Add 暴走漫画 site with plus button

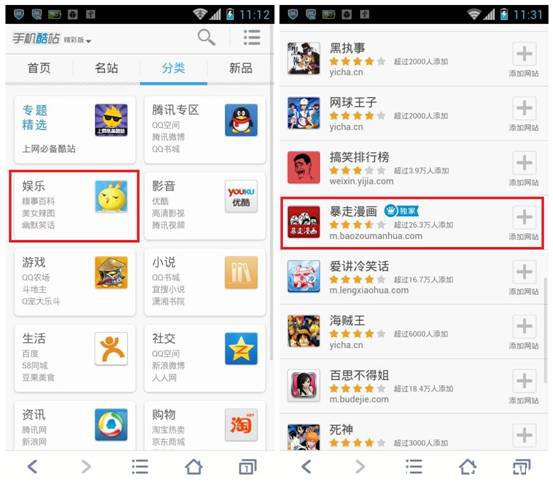(x=524, y=216)
